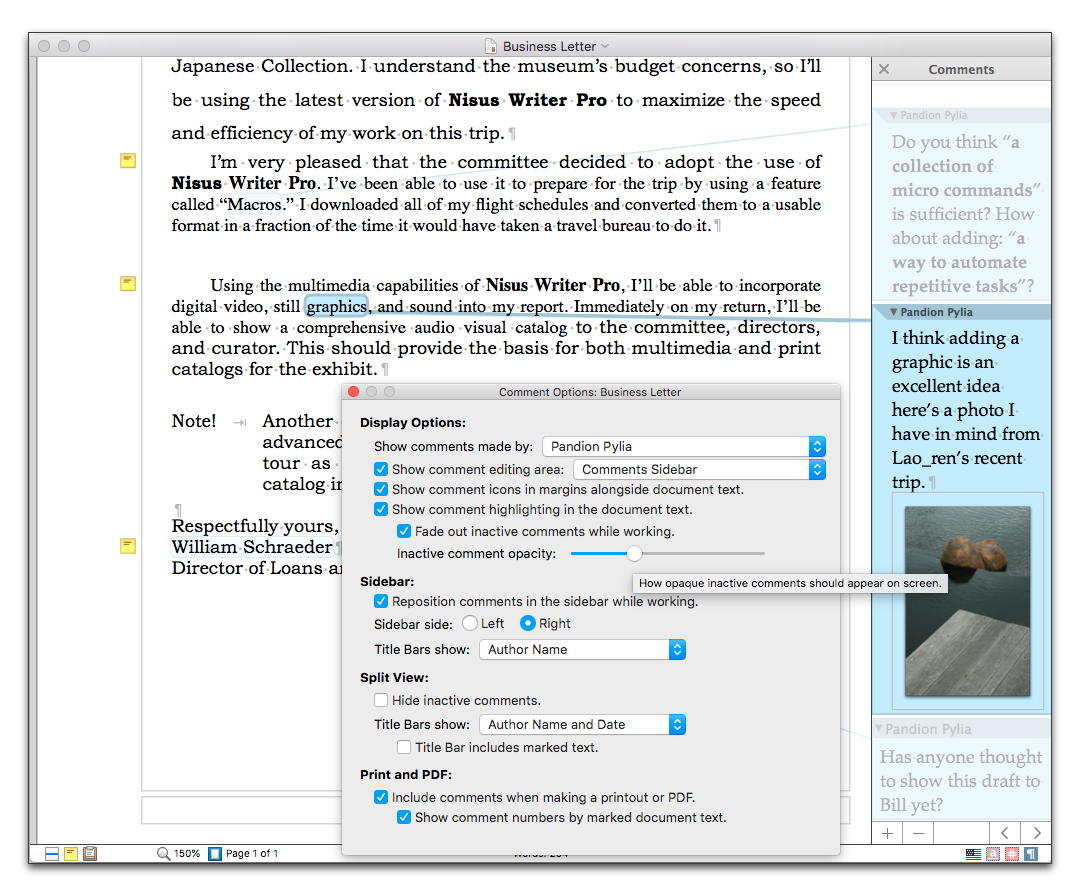Close the Comments sidebar with the X
Viewport: 1080px width, 896px height.
(884, 69)
